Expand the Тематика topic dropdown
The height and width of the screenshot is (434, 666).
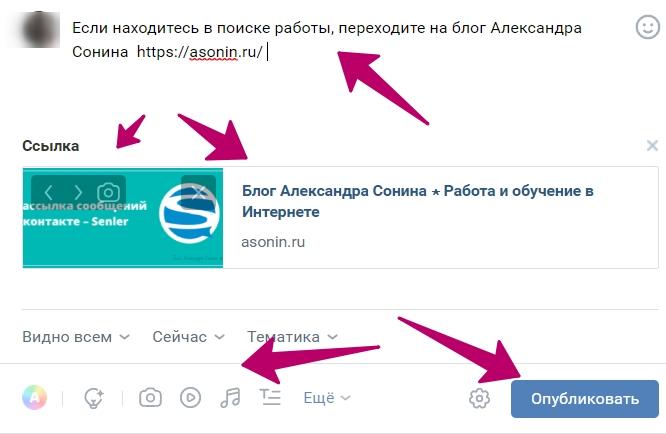(x=292, y=337)
